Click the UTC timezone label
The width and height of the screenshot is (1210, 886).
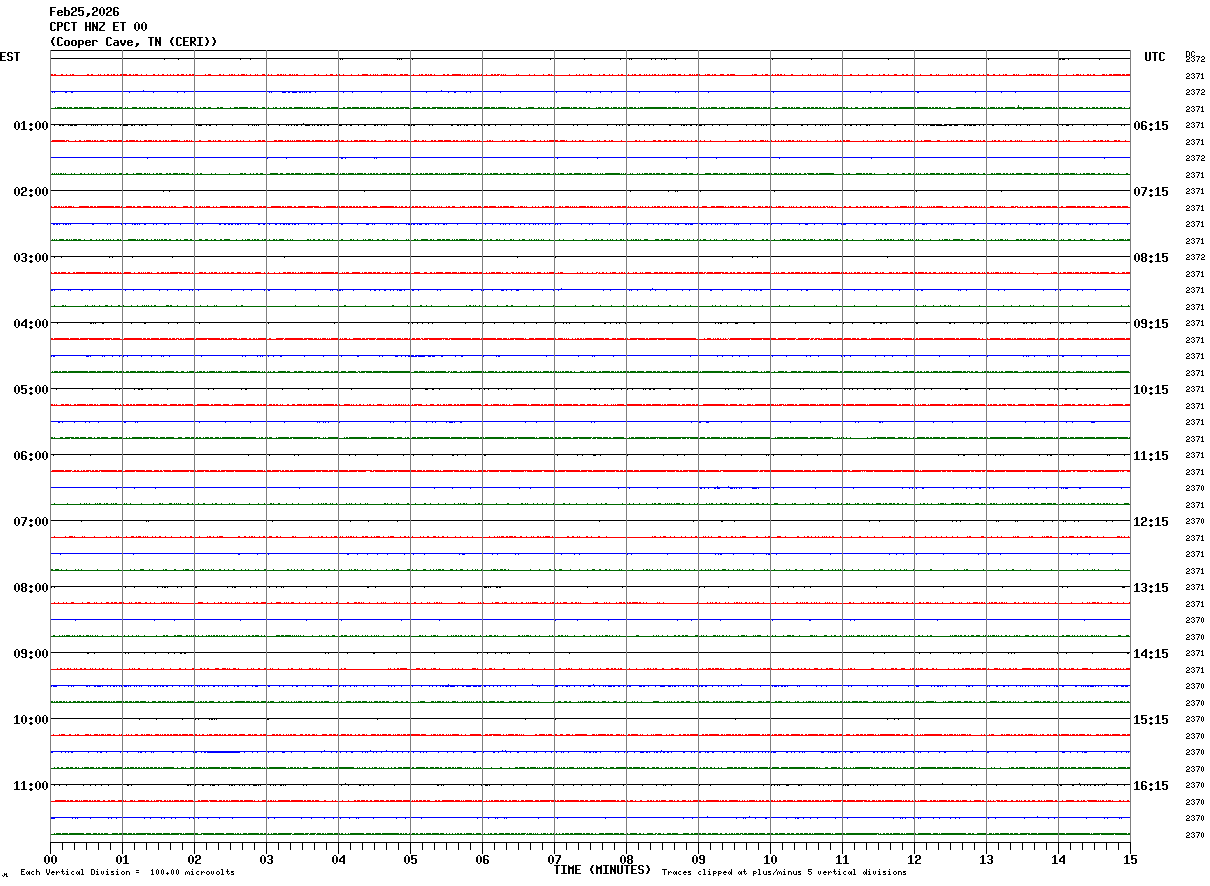[x=1155, y=57]
